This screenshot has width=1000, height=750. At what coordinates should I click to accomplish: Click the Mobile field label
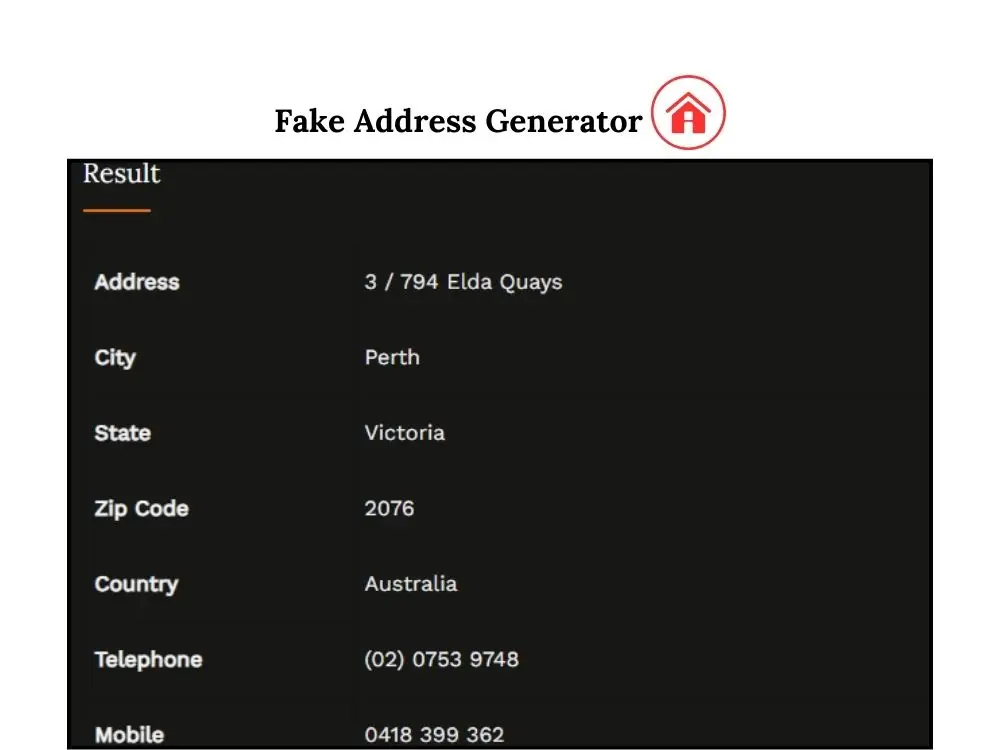pos(129,735)
